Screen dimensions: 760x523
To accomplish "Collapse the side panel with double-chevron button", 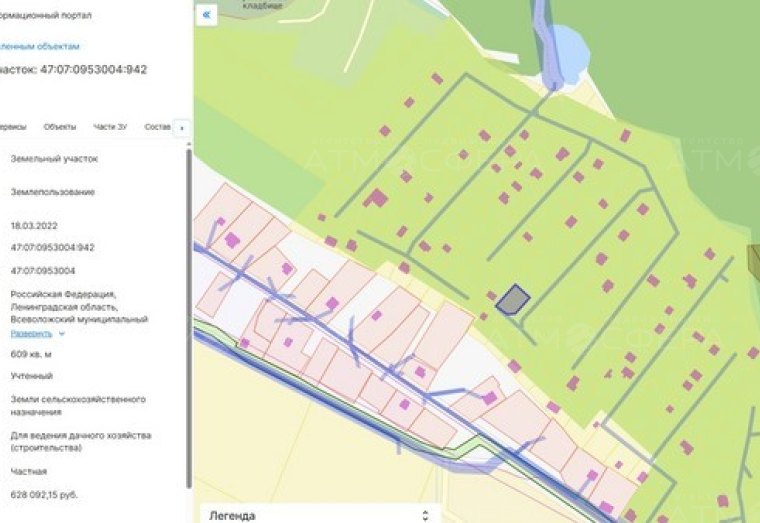I will [206, 15].
